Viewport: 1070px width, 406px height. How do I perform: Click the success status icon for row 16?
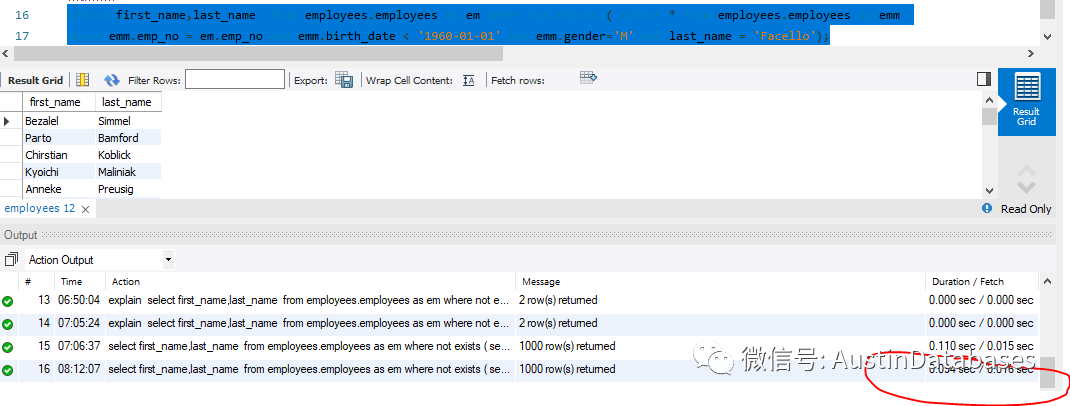[x=8, y=370]
